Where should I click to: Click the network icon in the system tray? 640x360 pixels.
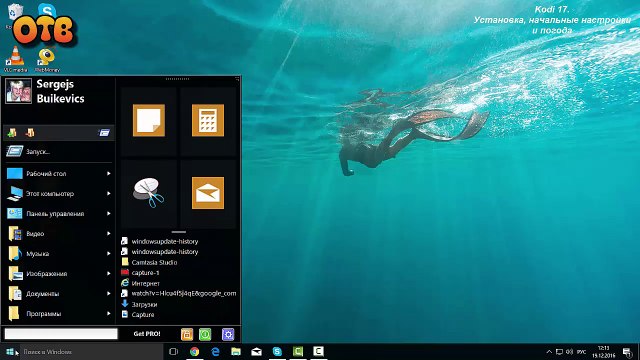(x=559, y=352)
